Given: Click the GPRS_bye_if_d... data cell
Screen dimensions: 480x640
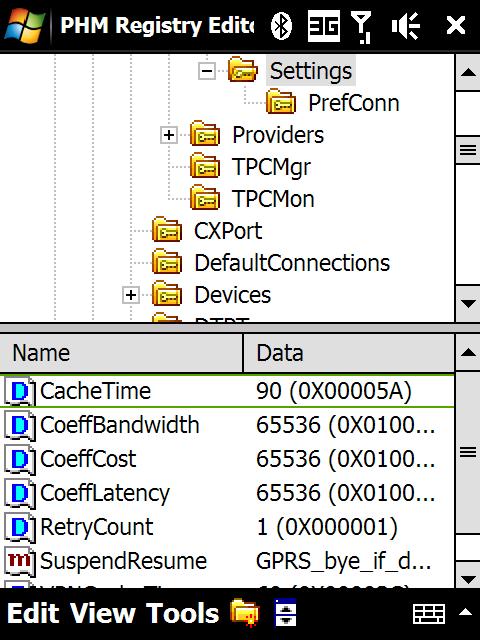Looking at the screenshot, I should pos(343,562).
